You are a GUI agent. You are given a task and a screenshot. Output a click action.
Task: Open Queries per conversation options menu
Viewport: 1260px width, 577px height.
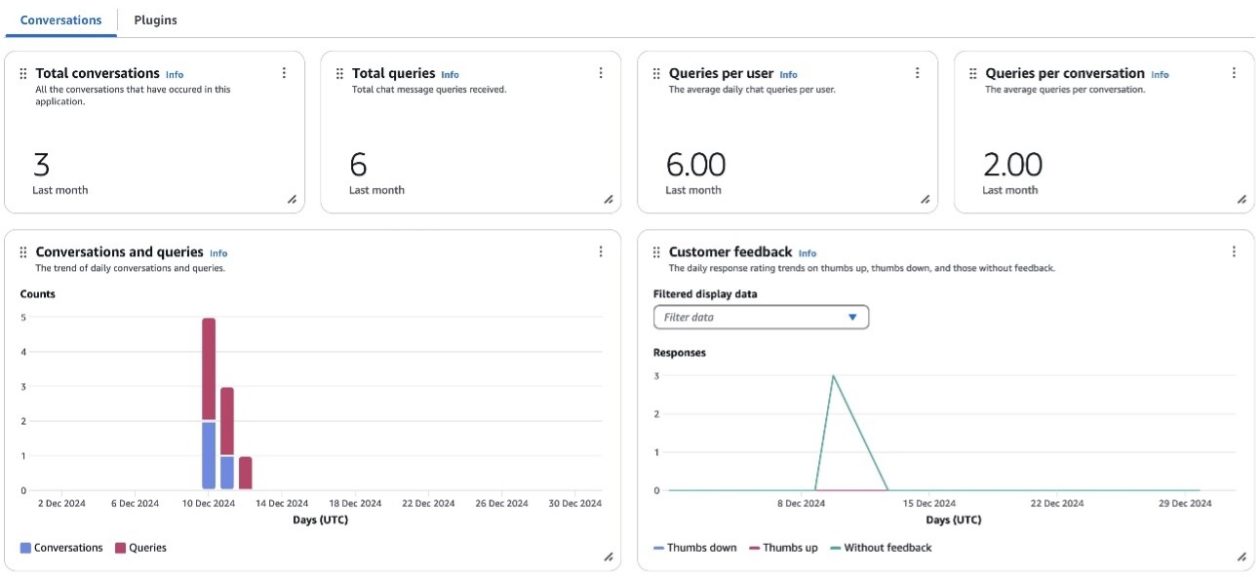pos(1234,73)
